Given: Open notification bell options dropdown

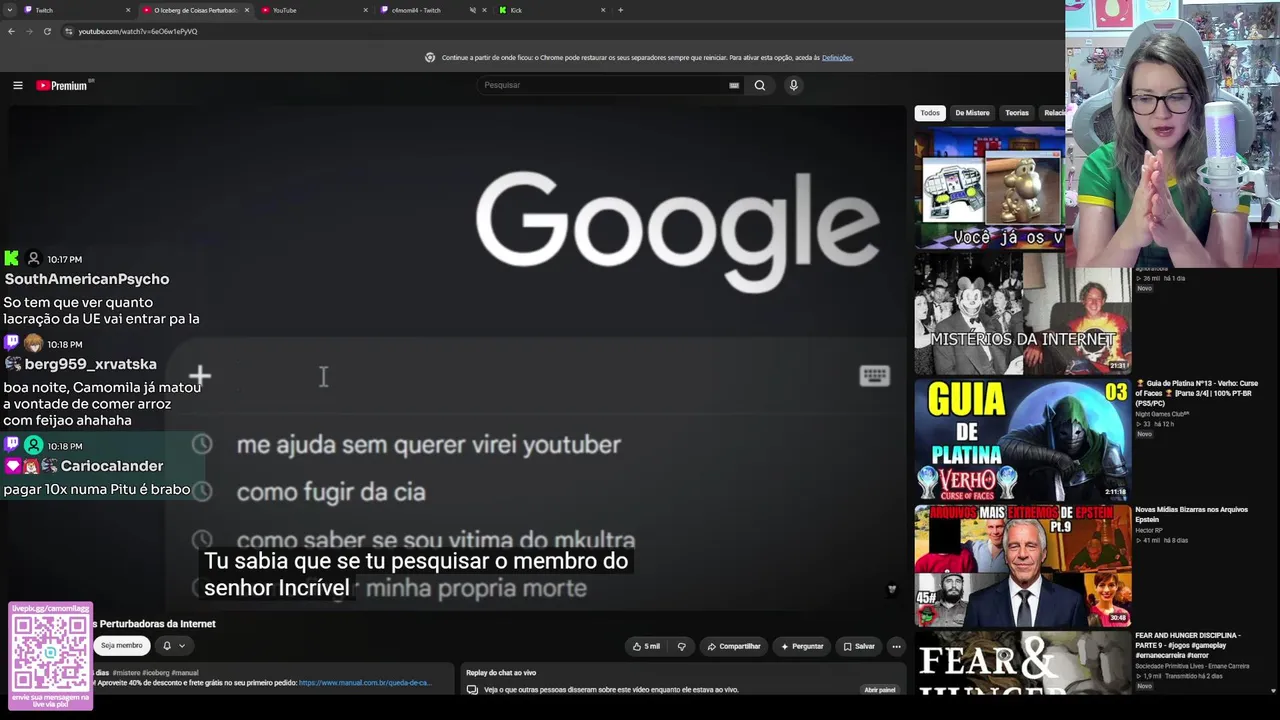Looking at the screenshot, I should (173, 646).
